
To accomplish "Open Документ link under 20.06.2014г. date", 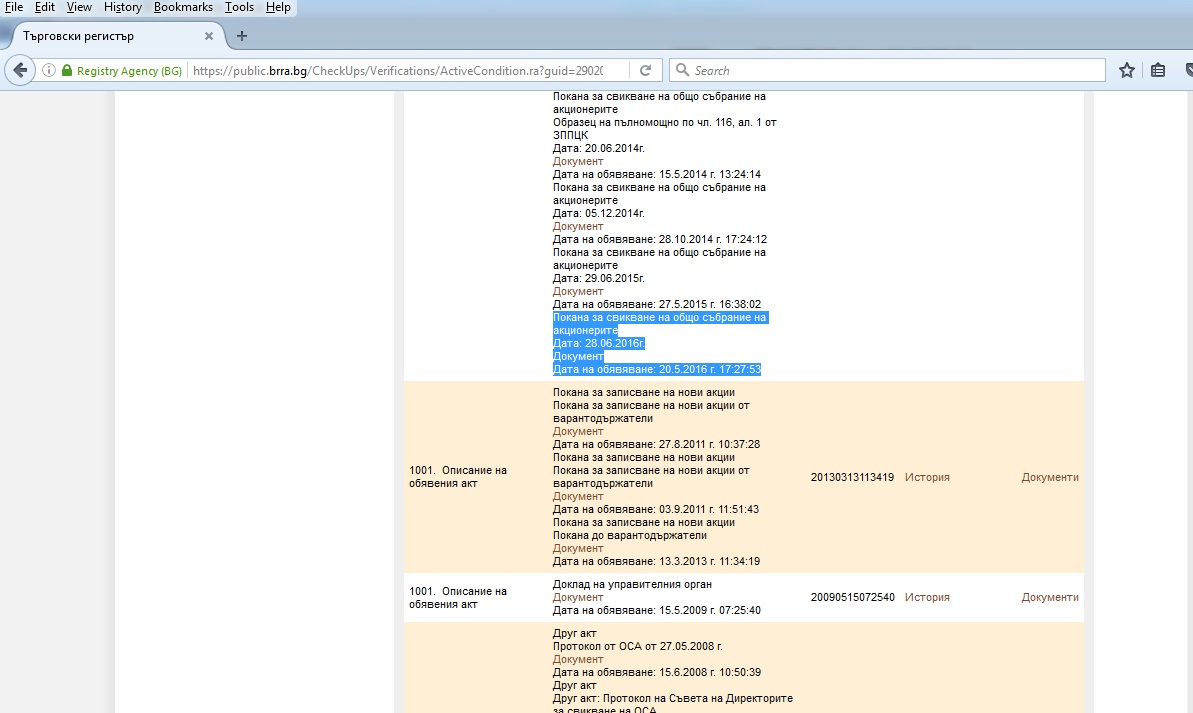I will 577,161.
